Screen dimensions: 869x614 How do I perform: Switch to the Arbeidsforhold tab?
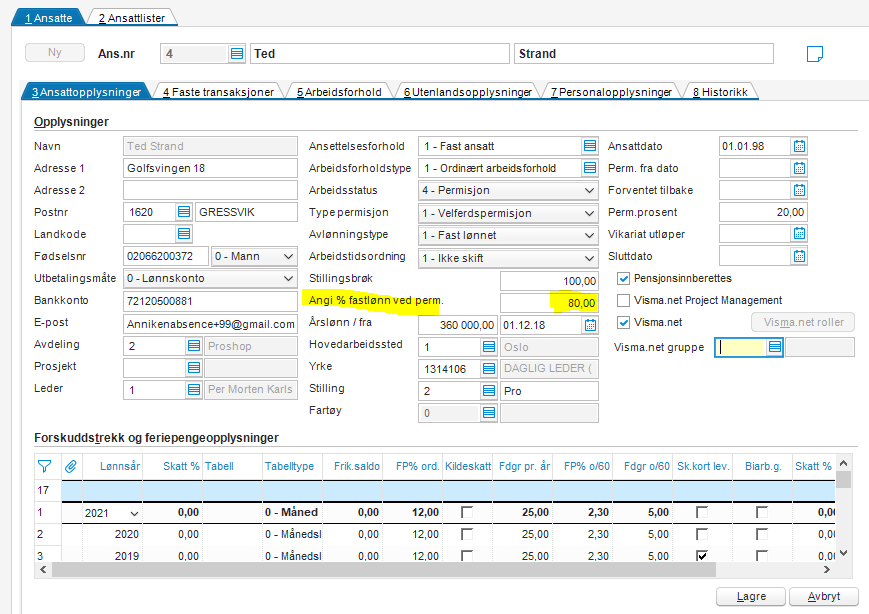pyautogui.click(x=338, y=92)
